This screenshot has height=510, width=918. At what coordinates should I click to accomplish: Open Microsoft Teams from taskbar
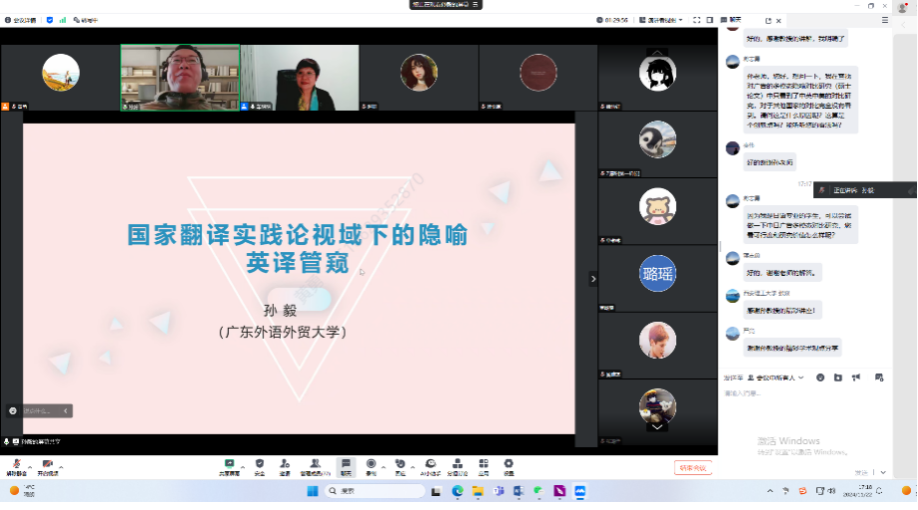(x=498, y=491)
